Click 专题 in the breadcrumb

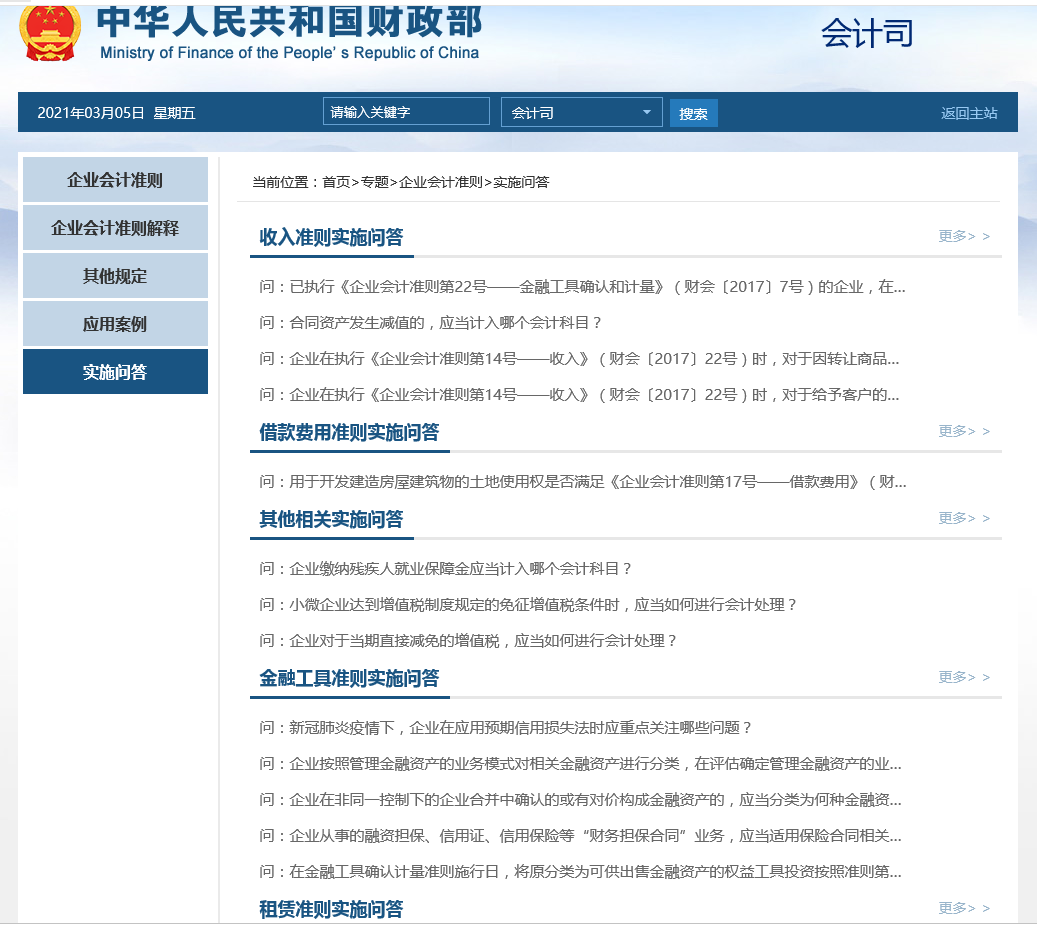coord(375,182)
